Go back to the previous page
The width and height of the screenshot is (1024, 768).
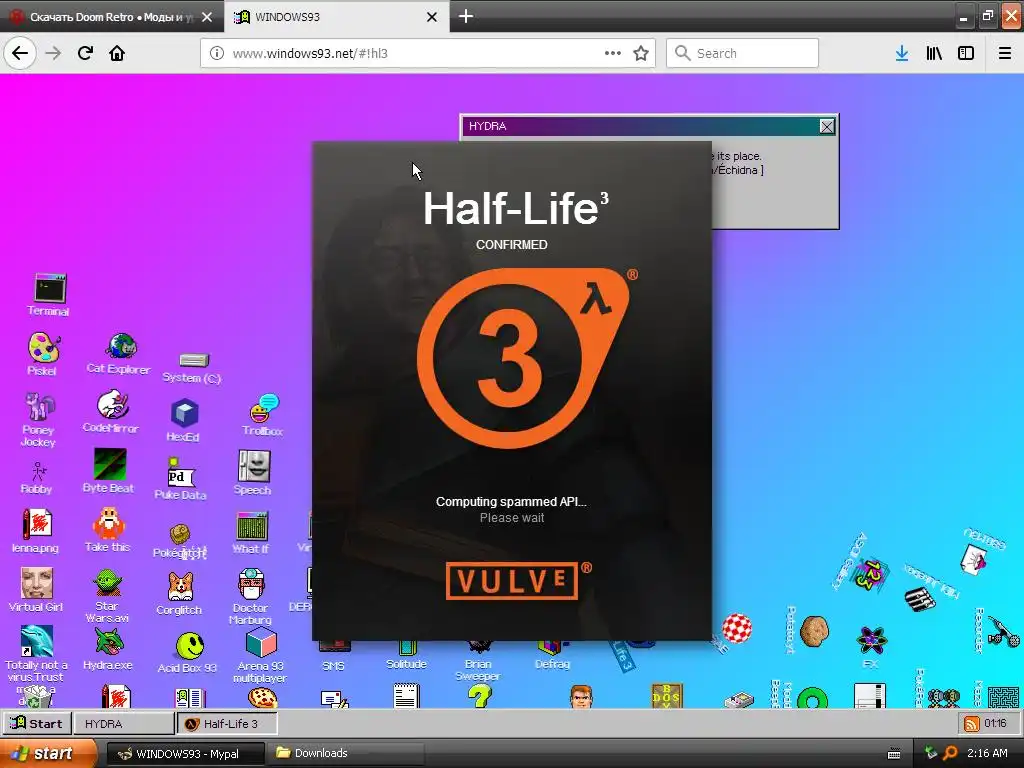click(20, 53)
